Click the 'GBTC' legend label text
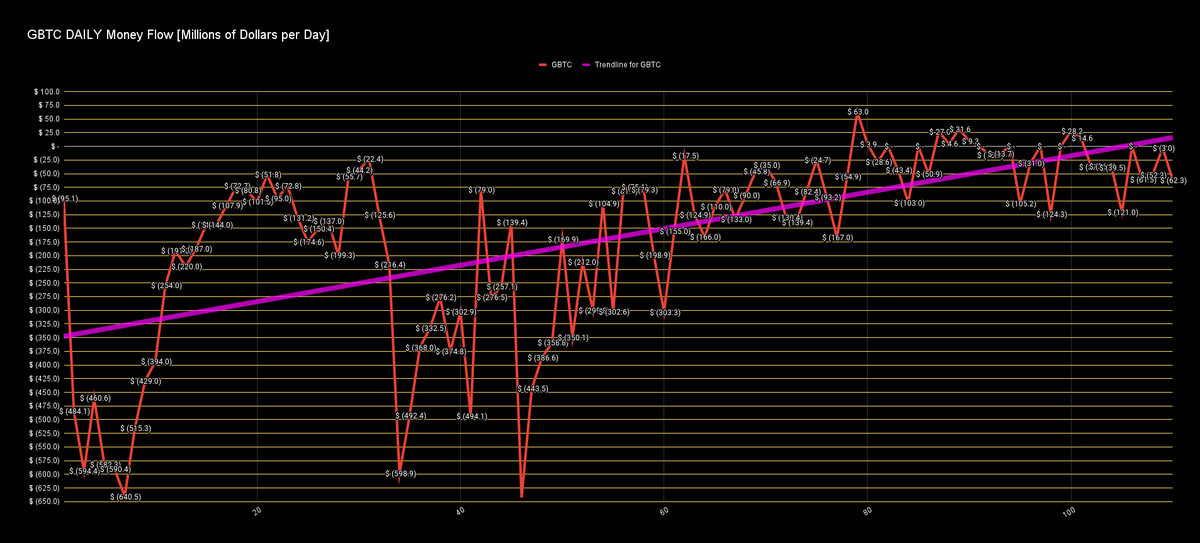This screenshot has width=1200, height=543. pos(560,64)
